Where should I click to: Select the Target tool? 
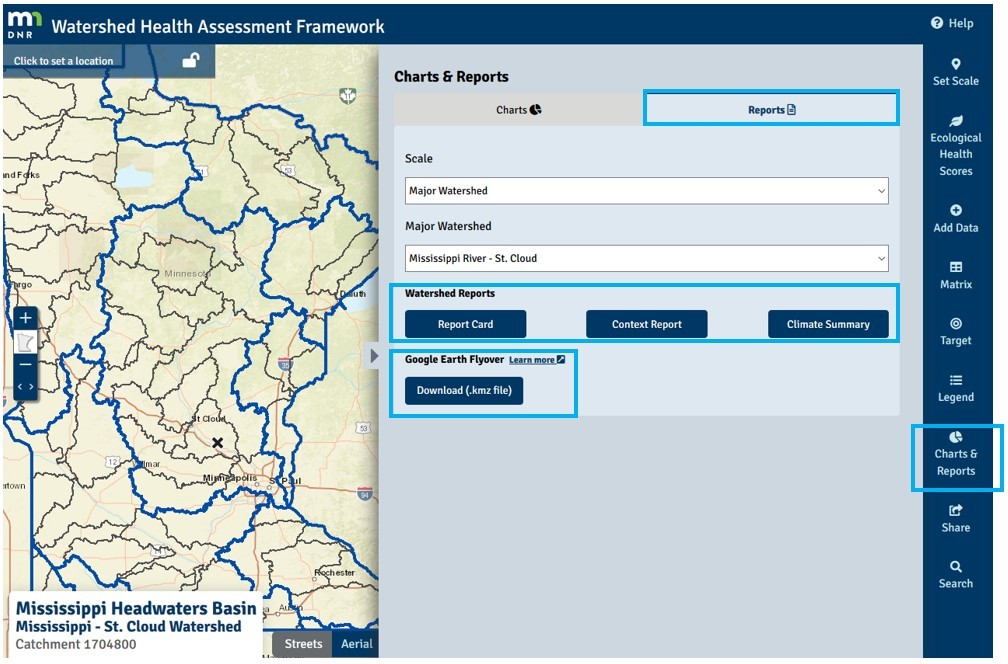(x=955, y=332)
